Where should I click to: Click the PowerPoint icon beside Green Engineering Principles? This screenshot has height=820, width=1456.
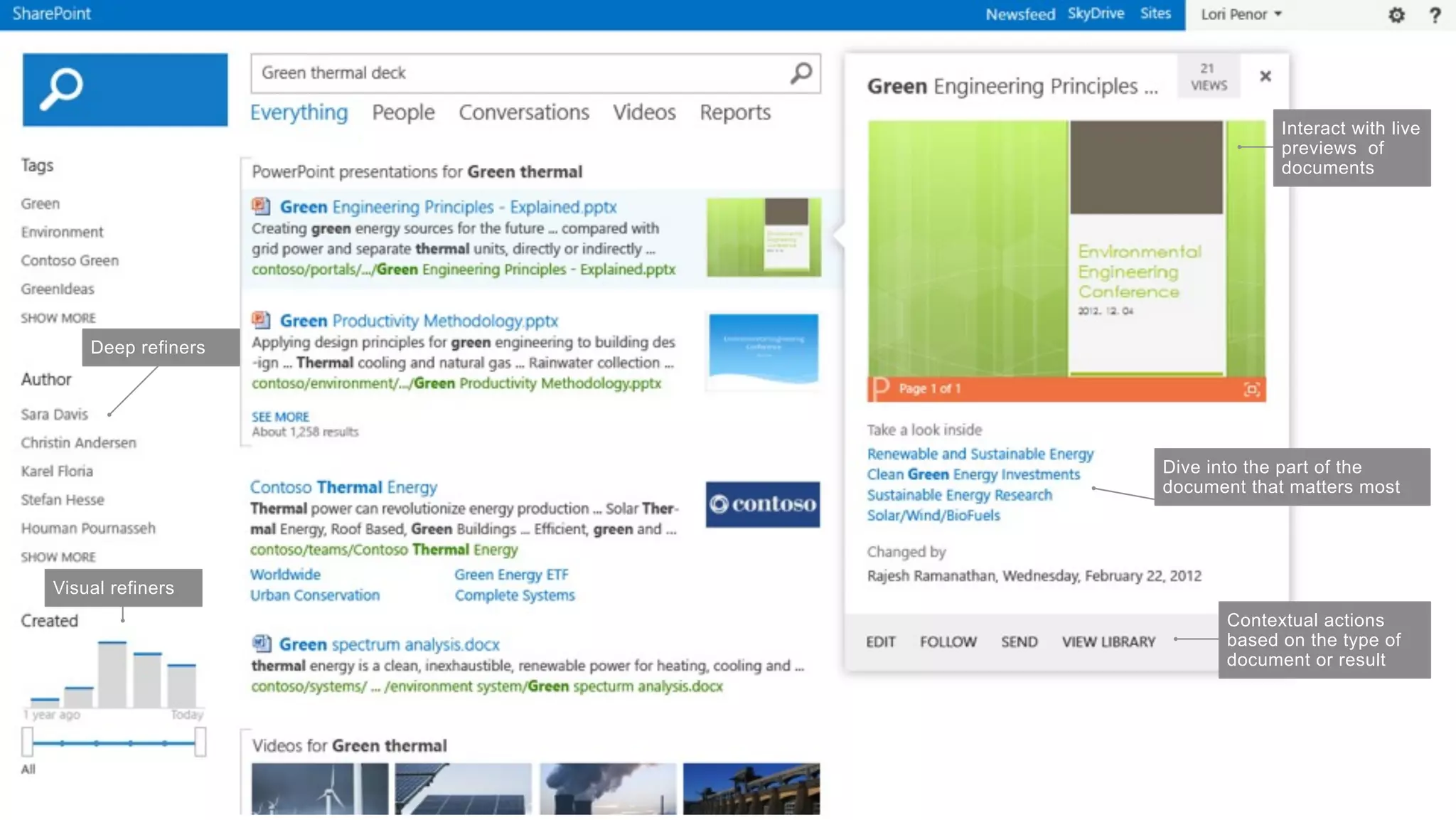pyautogui.click(x=261, y=206)
